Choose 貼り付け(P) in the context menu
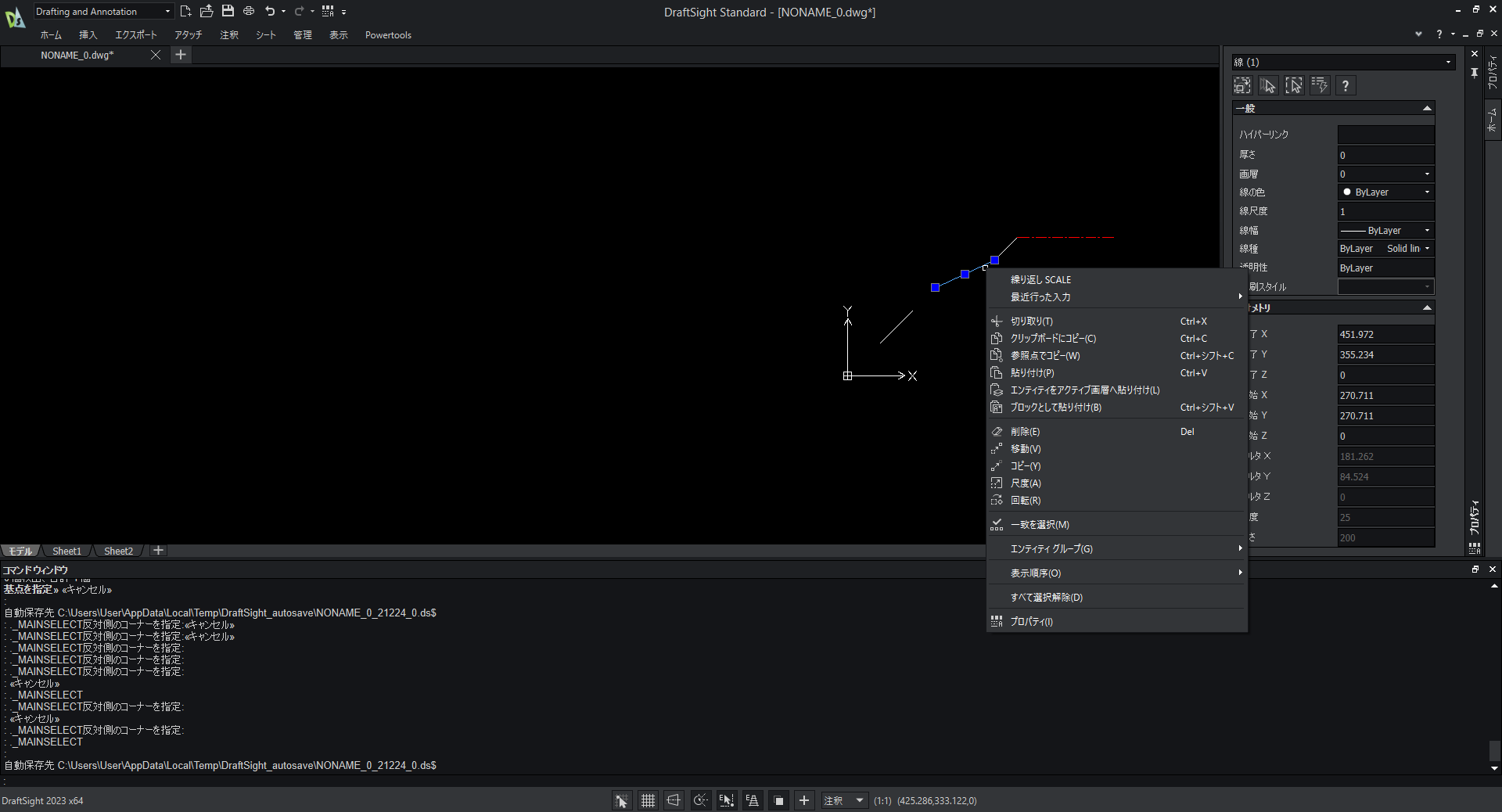Image resolution: width=1502 pixels, height=812 pixels. [x=1116, y=373]
